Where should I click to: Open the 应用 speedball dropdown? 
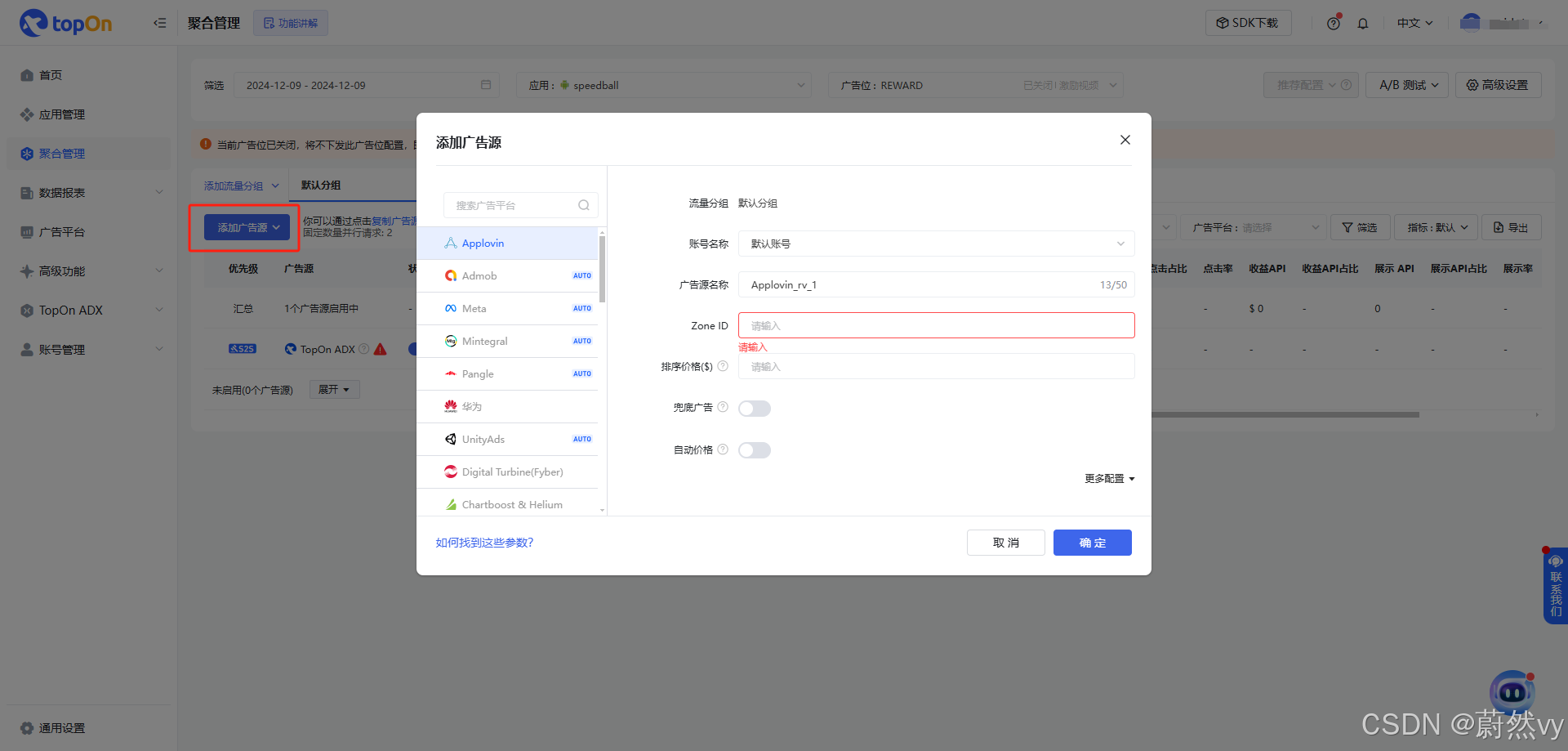[664, 85]
